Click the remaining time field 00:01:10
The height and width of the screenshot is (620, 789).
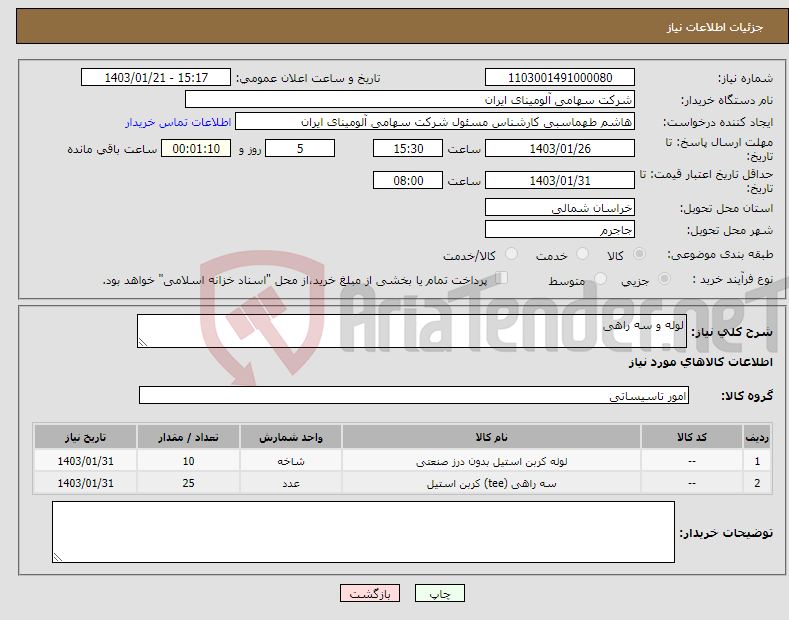(x=196, y=148)
